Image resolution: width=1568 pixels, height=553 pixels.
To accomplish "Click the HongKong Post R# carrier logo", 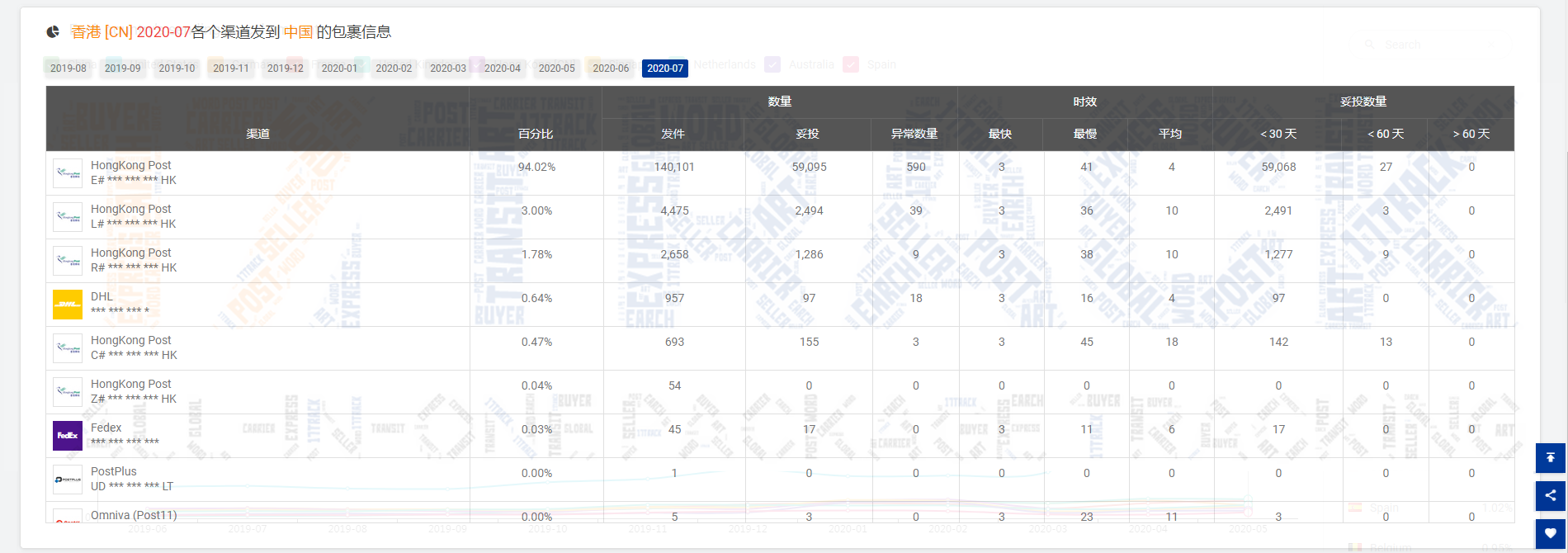I will [68, 261].
